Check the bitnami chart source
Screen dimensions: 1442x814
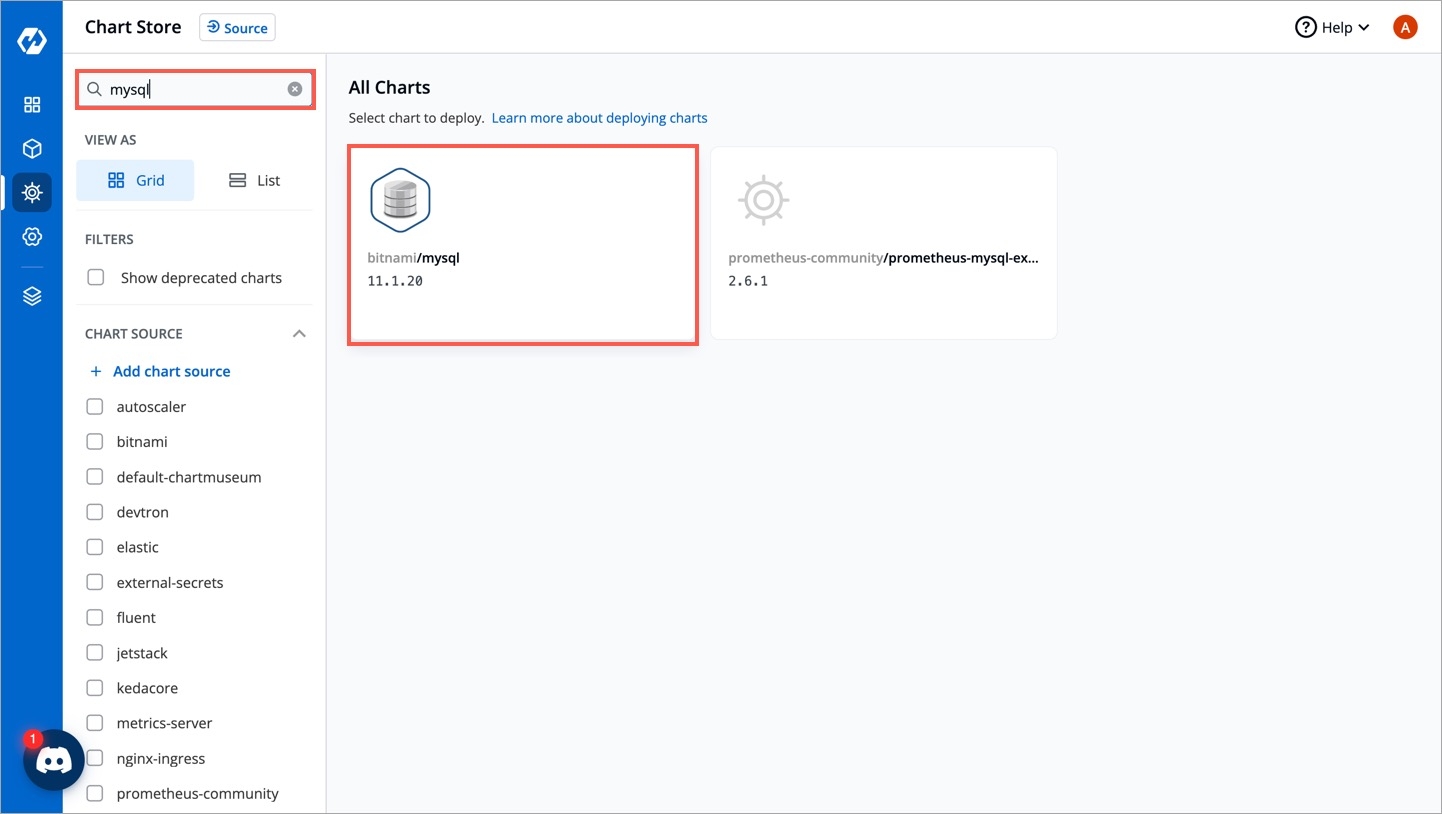(95, 442)
